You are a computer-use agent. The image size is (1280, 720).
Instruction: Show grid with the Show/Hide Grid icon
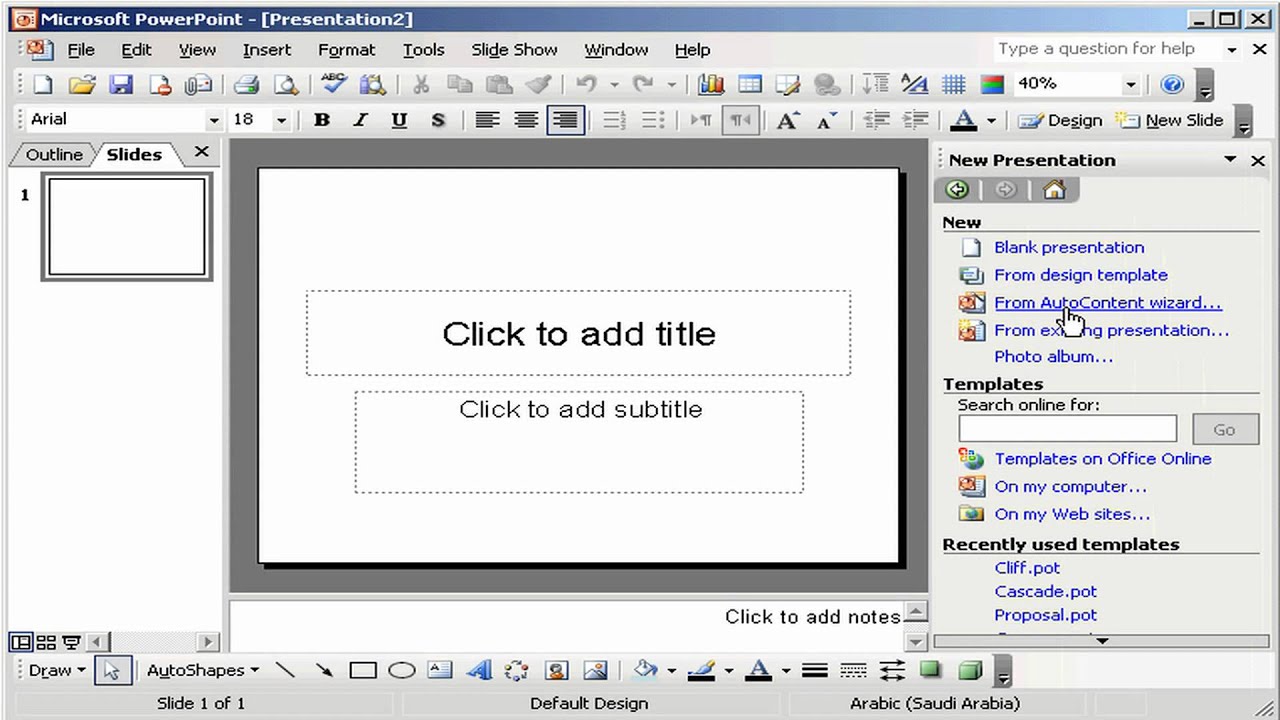(x=954, y=85)
